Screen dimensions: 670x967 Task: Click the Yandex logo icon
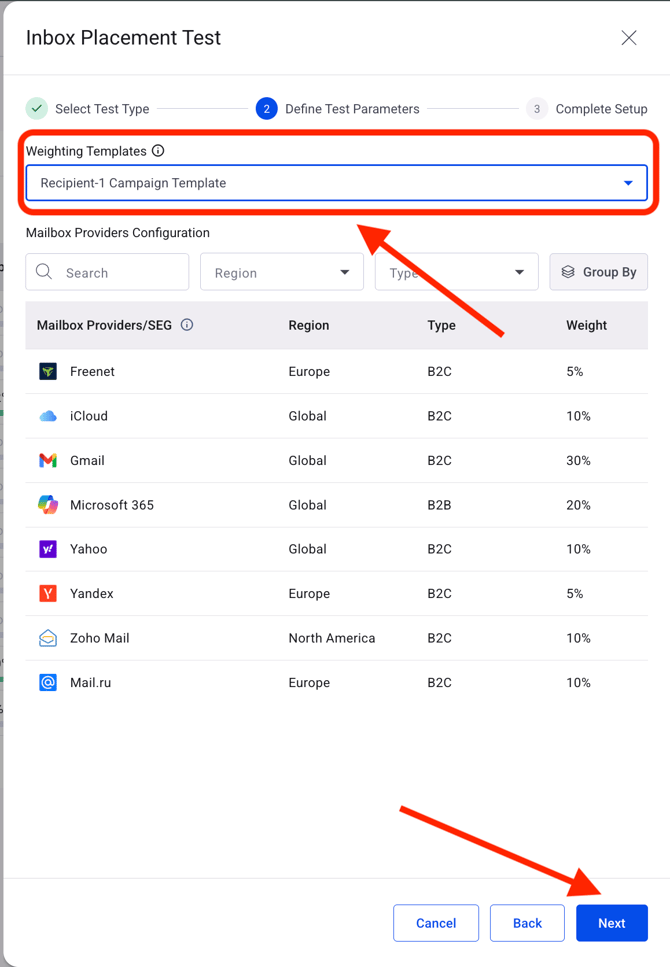(x=48, y=594)
